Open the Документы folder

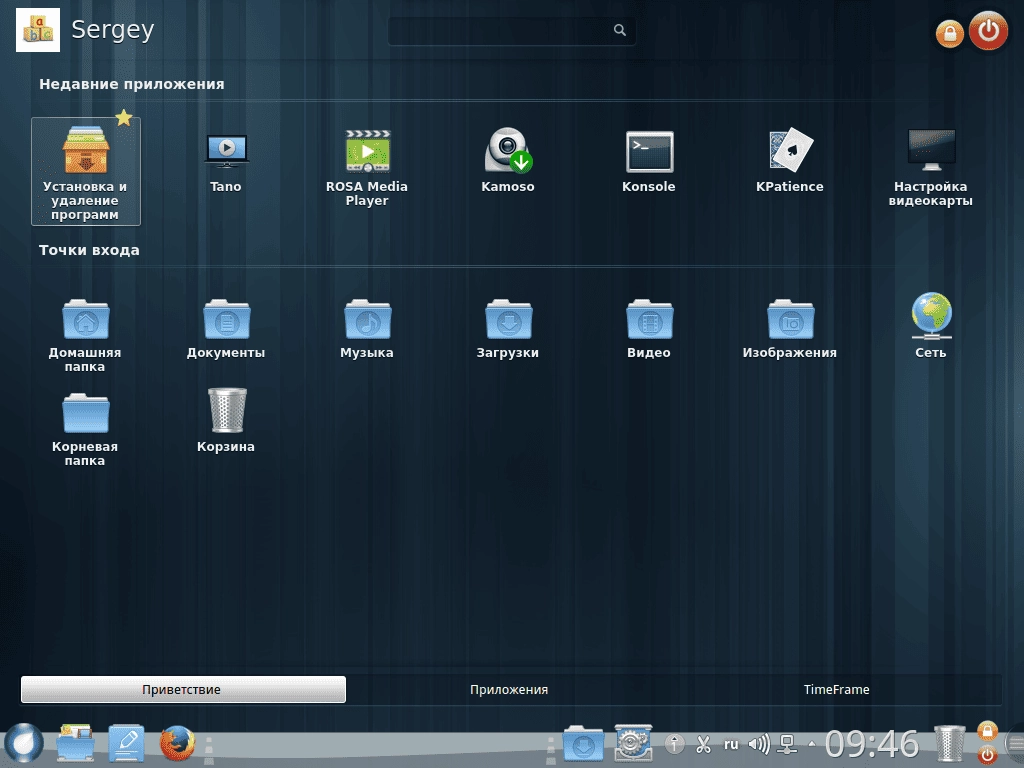pyautogui.click(x=226, y=328)
